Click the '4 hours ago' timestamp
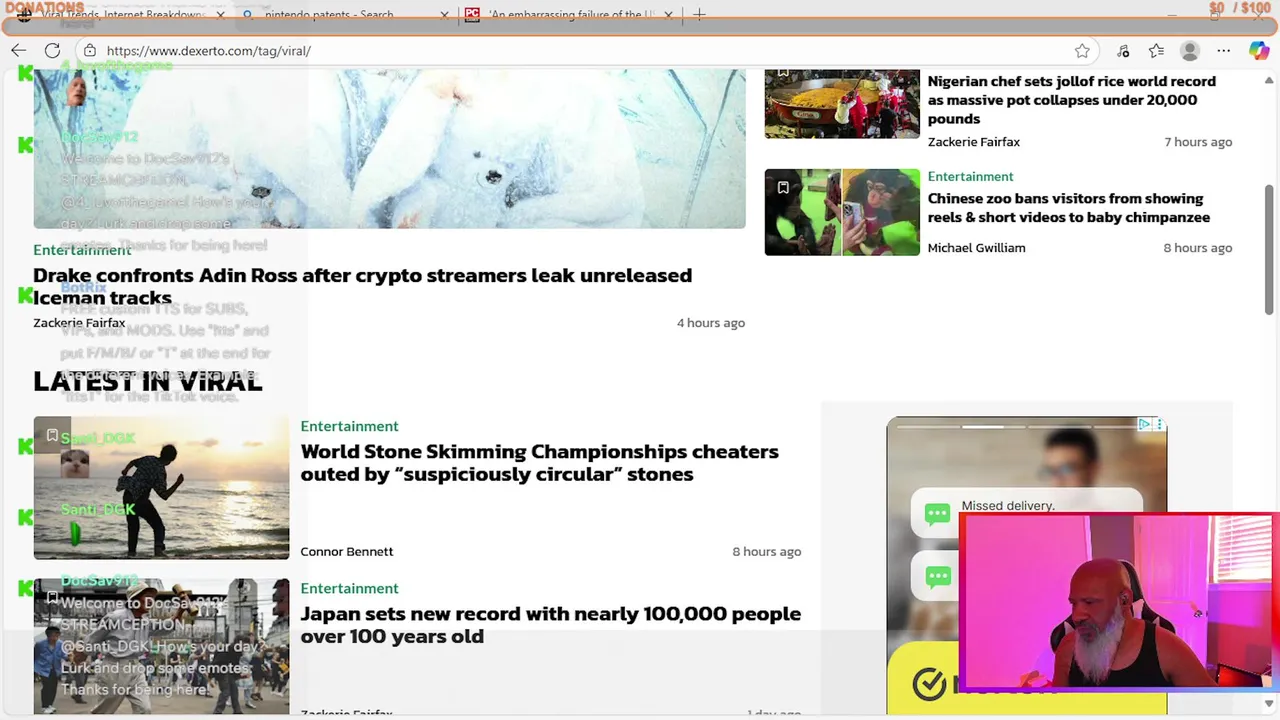The width and height of the screenshot is (1280, 720). (711, 323)
